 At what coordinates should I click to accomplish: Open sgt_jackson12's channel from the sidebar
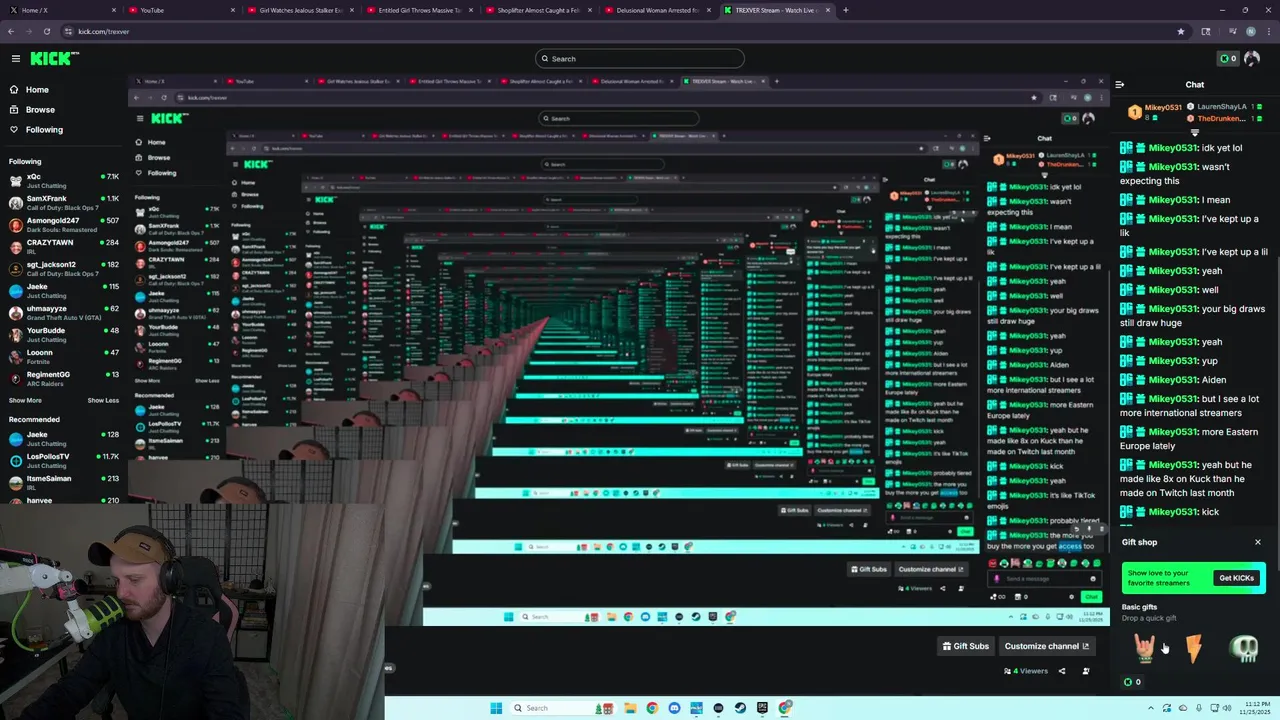point(64,268)
